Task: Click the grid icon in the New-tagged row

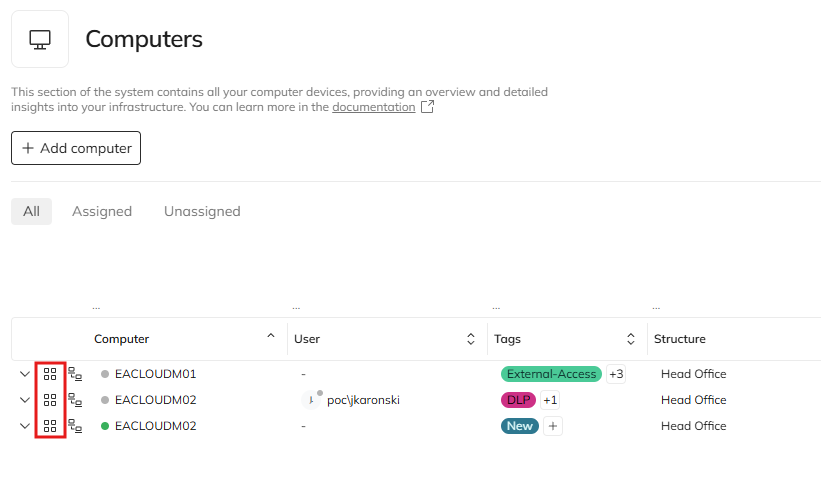Action: pos(50,426)
